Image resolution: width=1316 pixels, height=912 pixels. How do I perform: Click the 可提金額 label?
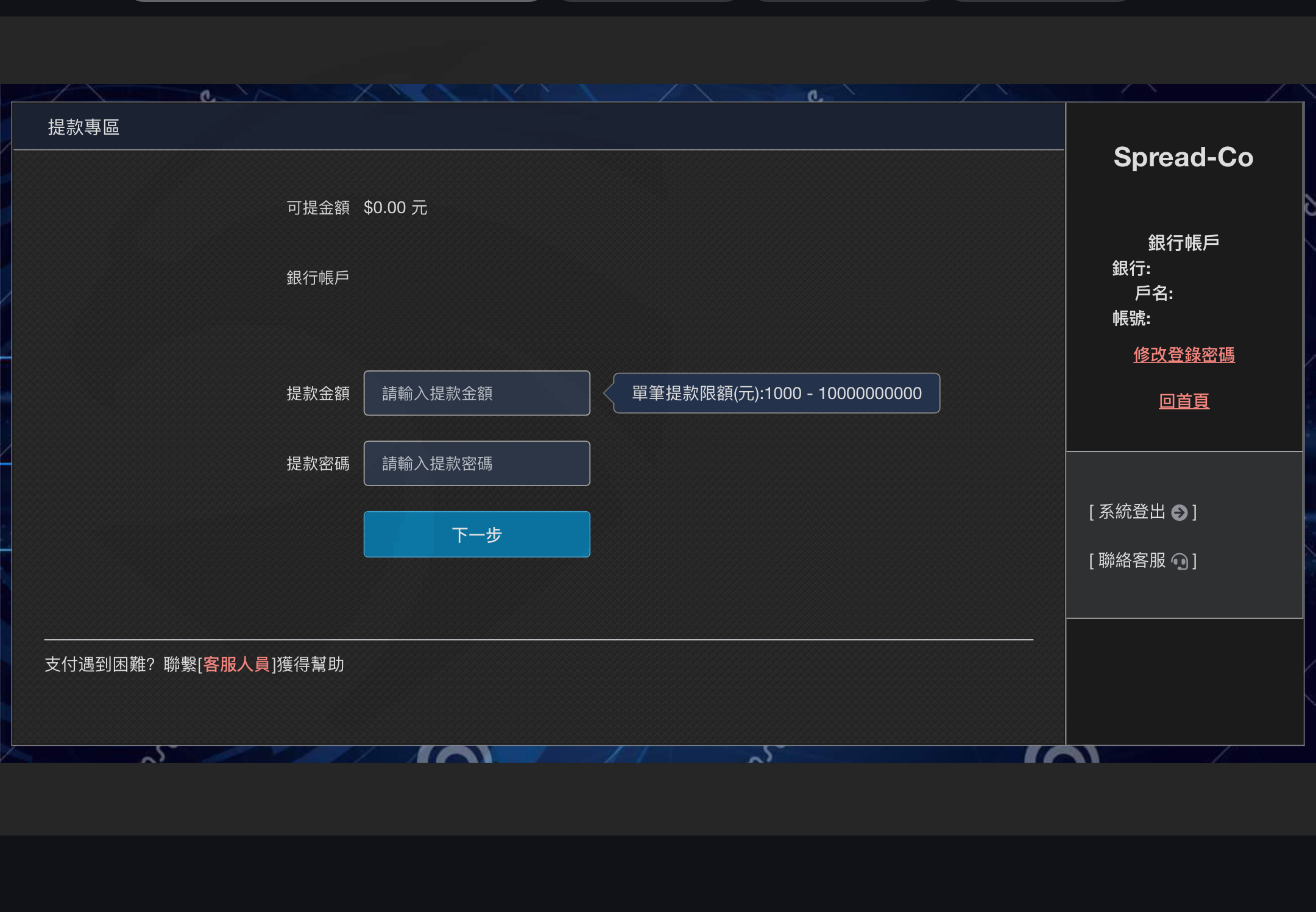(317, 208)
